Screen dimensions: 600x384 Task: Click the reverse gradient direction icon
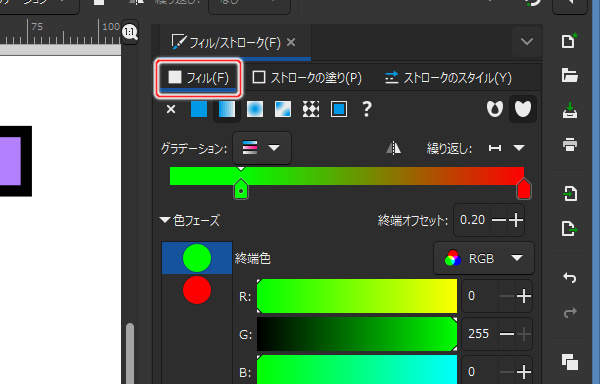click(x=393, y=148)
